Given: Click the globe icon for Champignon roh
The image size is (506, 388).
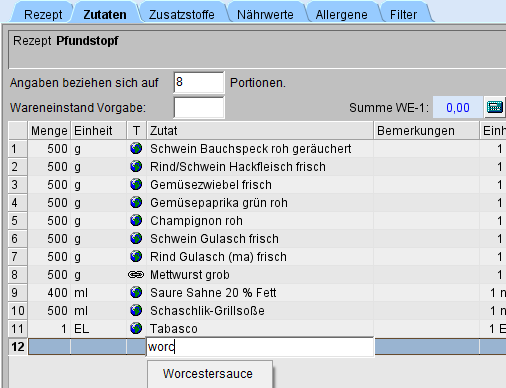Looking at the screenshot, I should (x=136, y=221).
